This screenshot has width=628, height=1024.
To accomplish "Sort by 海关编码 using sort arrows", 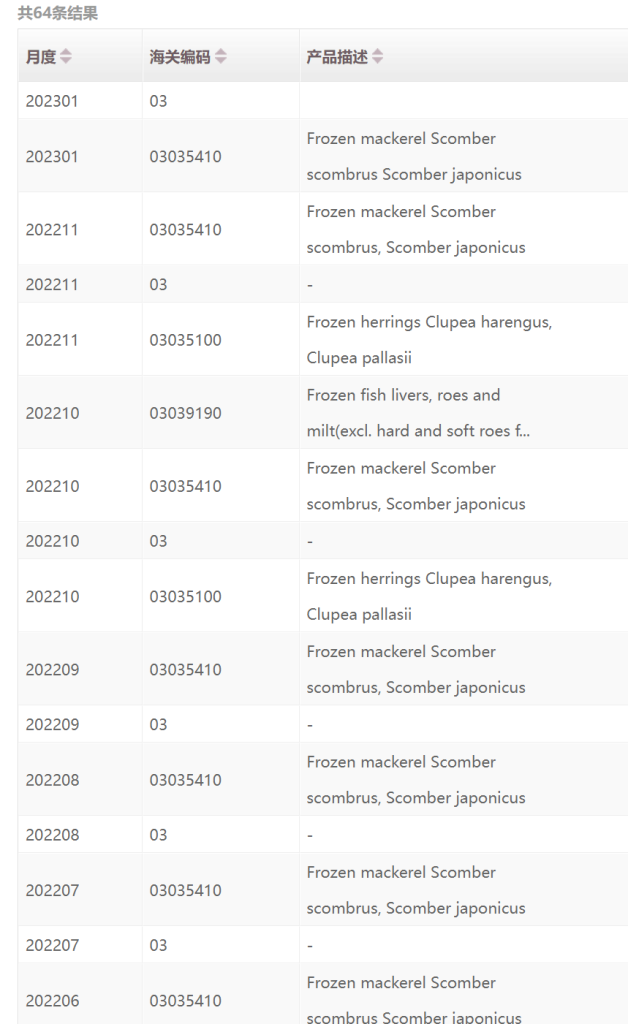I will [221, 57].
